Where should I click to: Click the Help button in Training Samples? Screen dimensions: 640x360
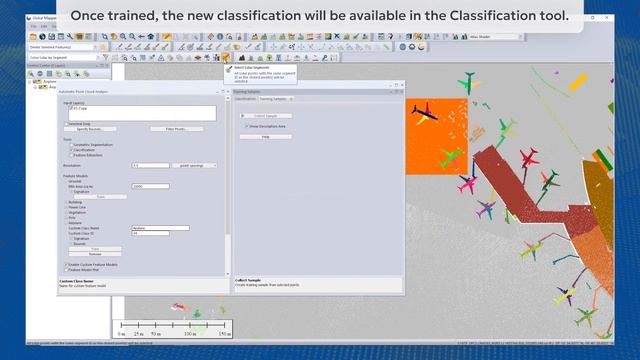(x=266, y=137)
